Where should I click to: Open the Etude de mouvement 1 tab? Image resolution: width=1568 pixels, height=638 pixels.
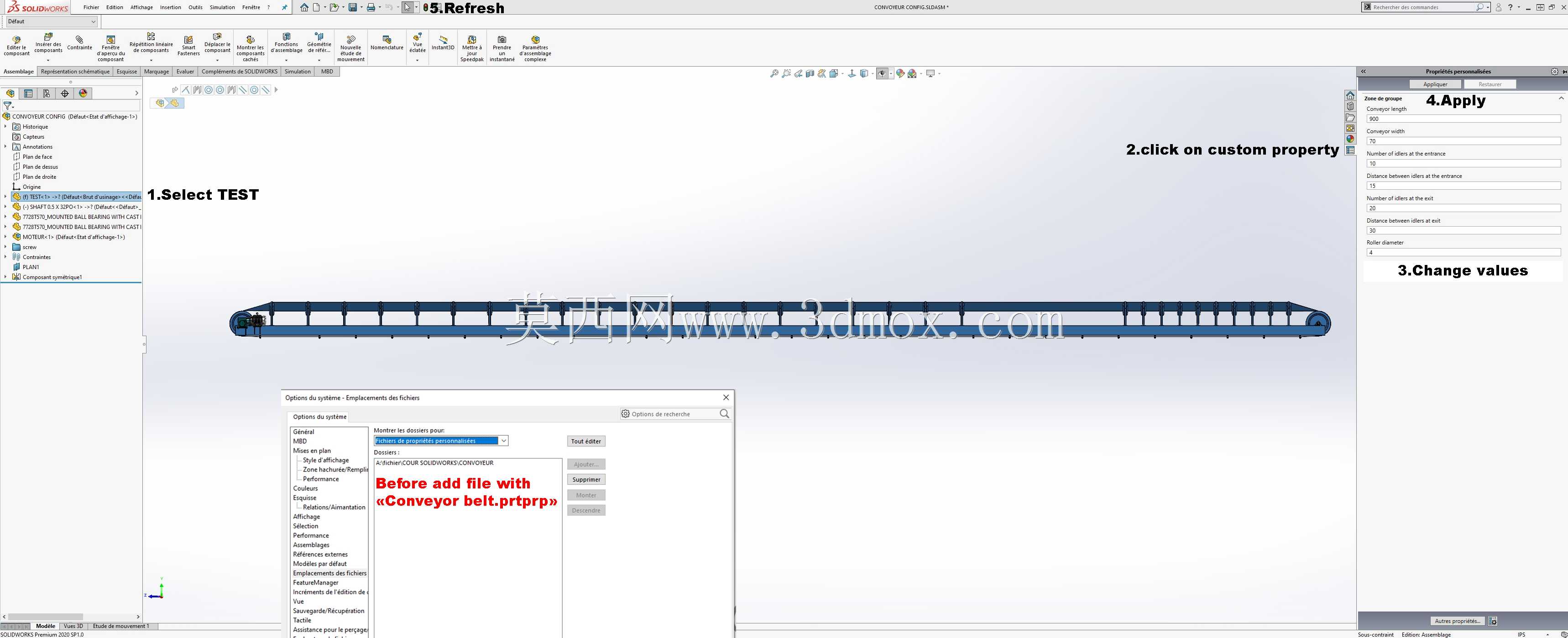coord(120,626)
